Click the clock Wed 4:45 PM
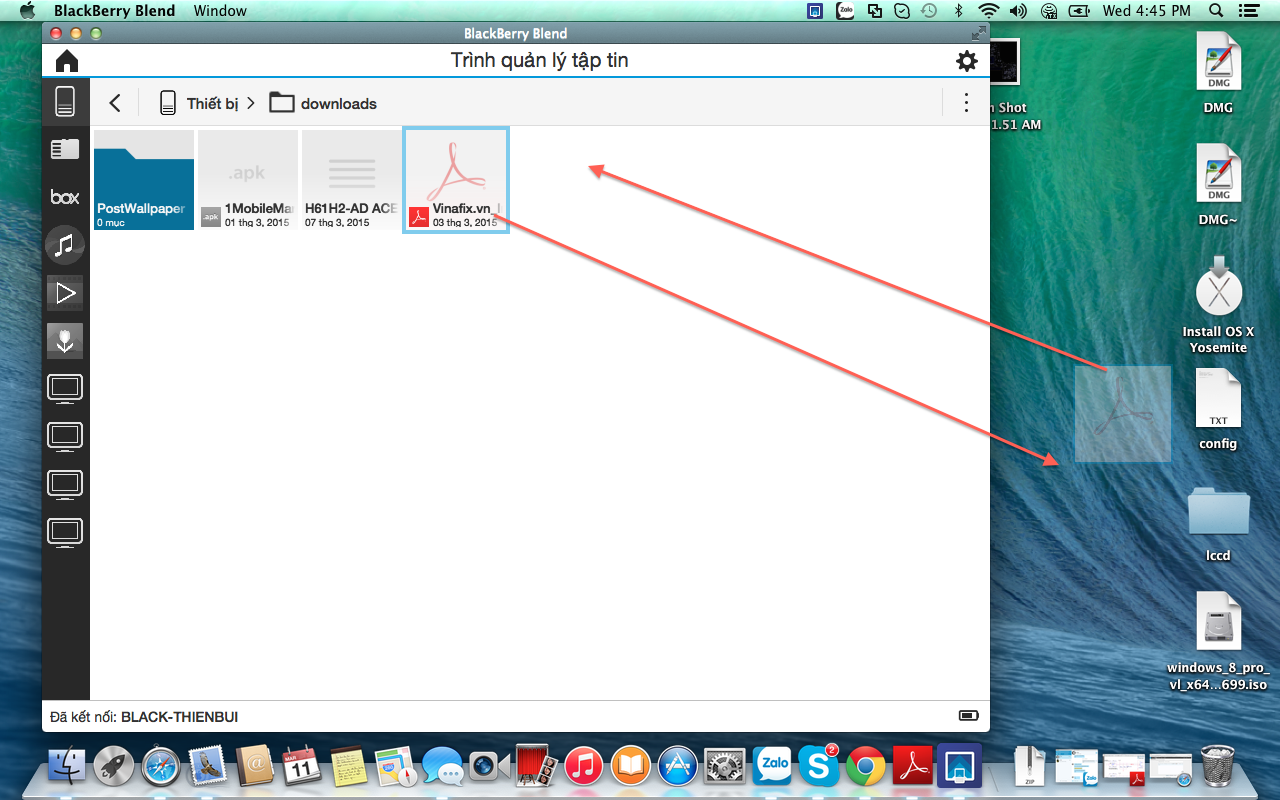Image resolution: width=1280 pixels, height=800 pixels. point(1146,11)
